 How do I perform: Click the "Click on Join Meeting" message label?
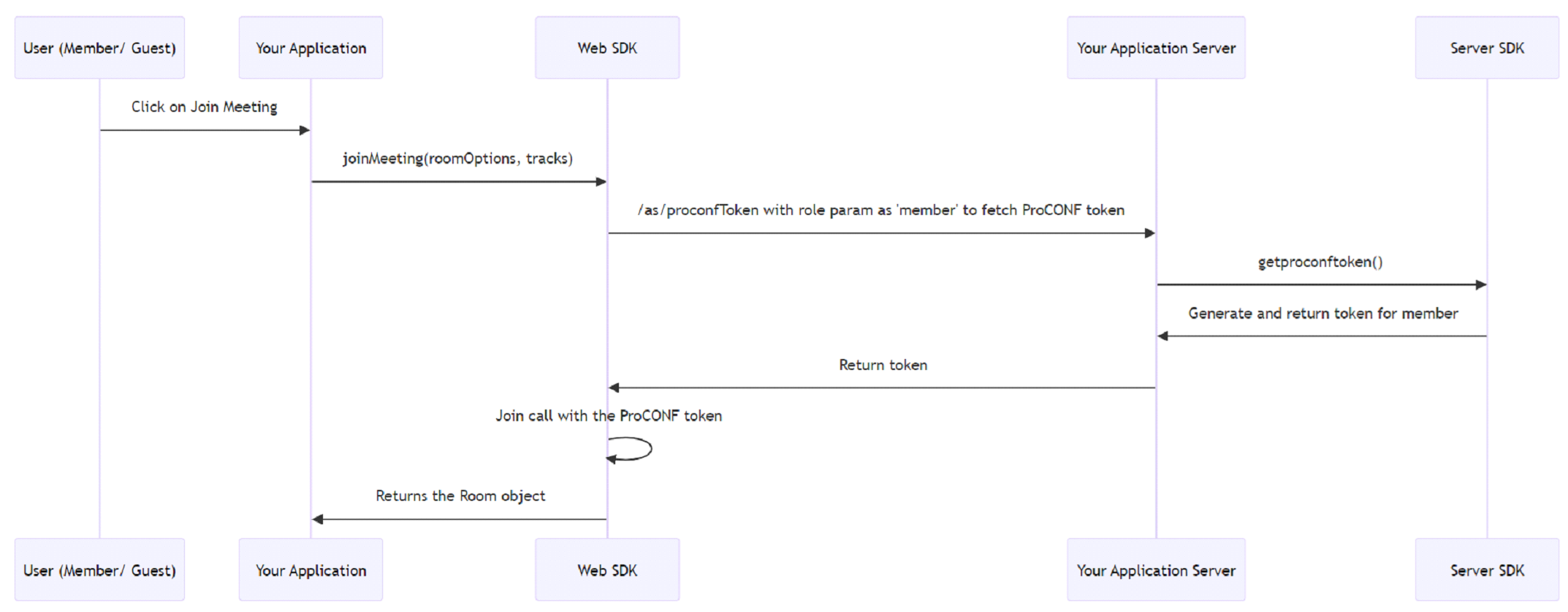click(205, 107)
